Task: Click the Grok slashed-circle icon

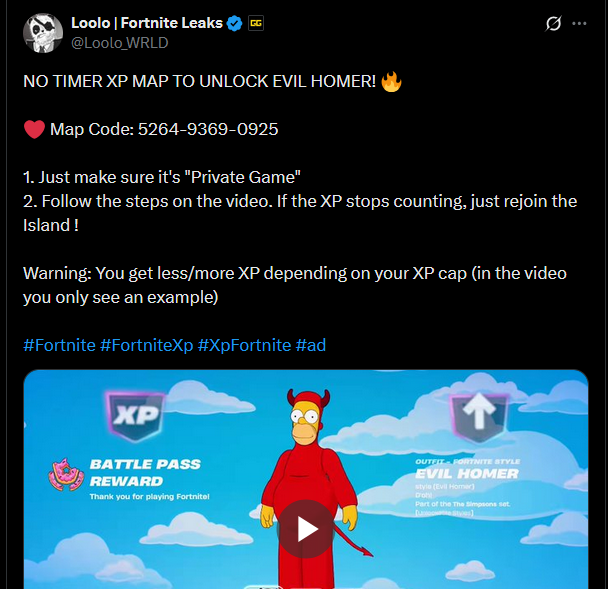Action: coord(553,24)
